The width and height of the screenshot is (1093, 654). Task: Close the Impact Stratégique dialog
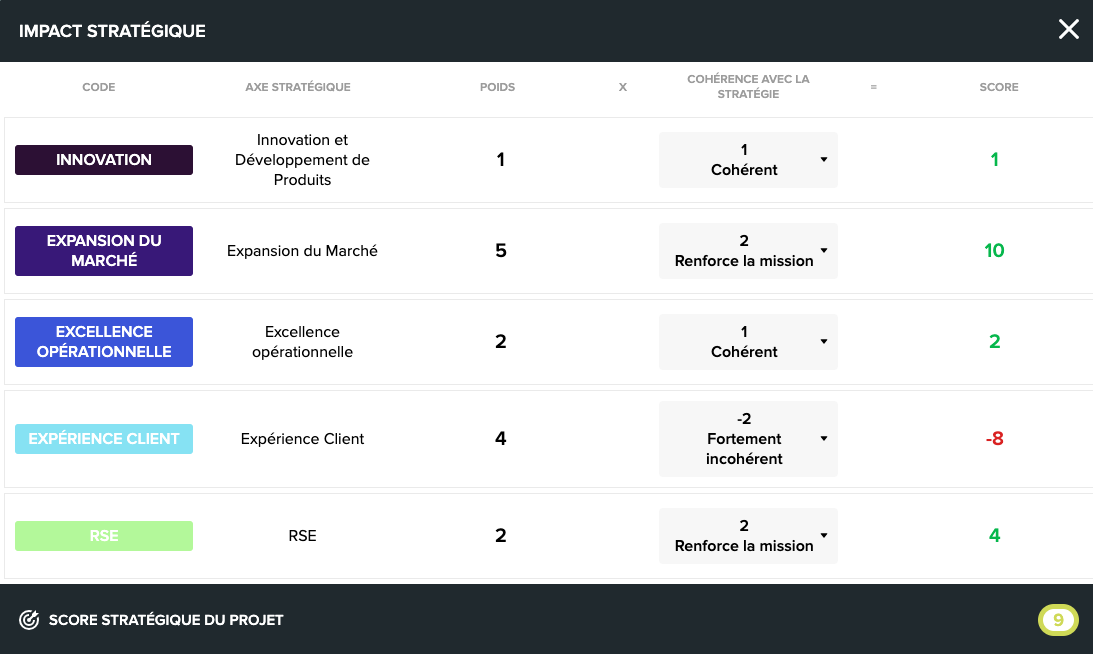[x=1068, y=30]
